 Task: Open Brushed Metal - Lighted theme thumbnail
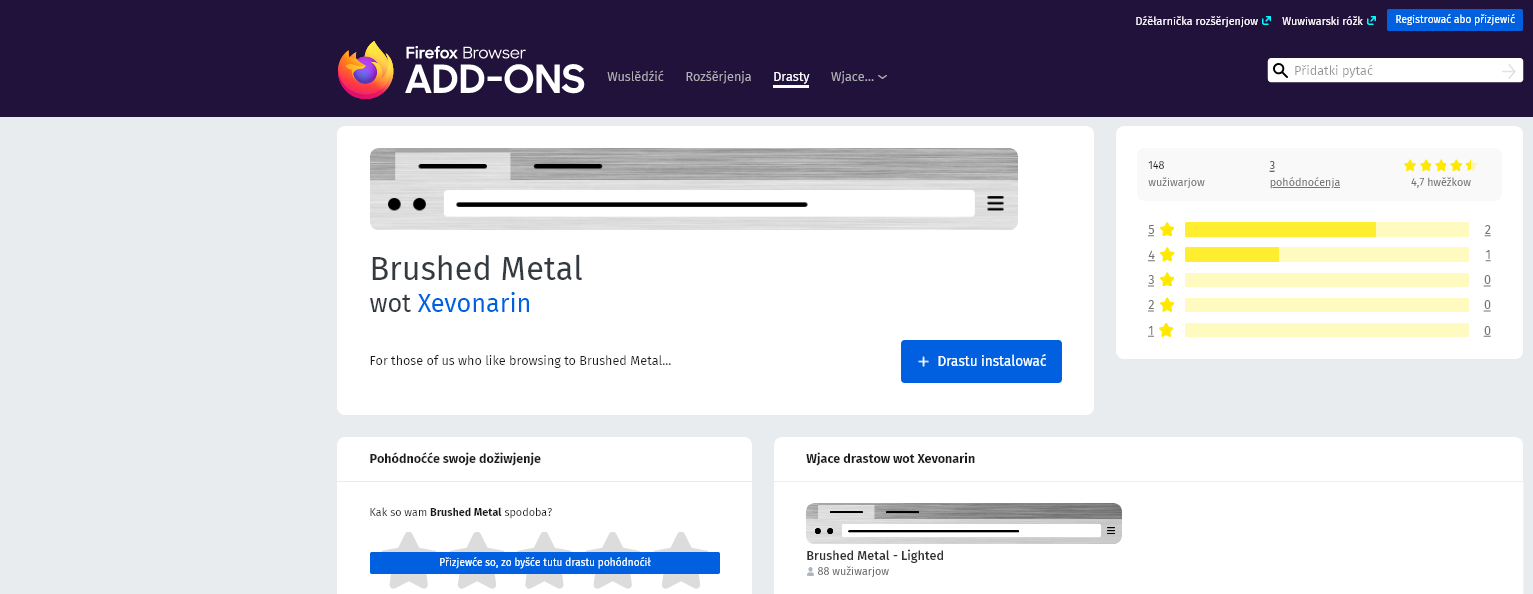[x=964, y=523]
